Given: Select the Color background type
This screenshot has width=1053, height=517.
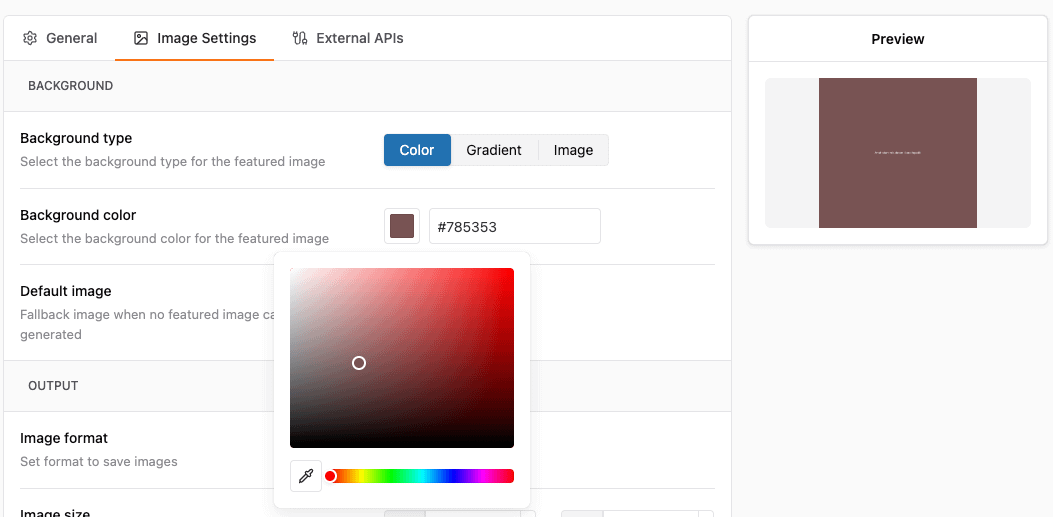Looking at the screenshot, I should (417, 150).
